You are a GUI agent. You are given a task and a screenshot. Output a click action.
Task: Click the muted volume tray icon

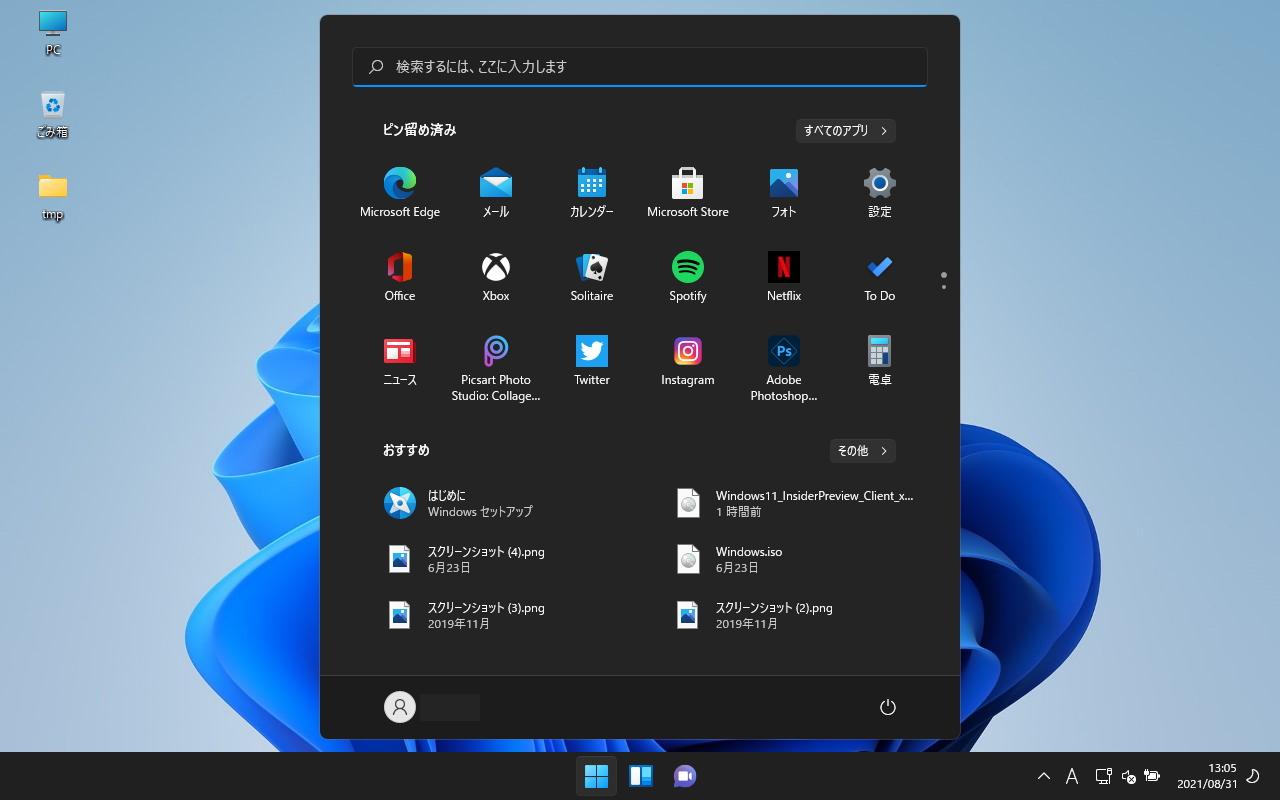point(1129,776)
